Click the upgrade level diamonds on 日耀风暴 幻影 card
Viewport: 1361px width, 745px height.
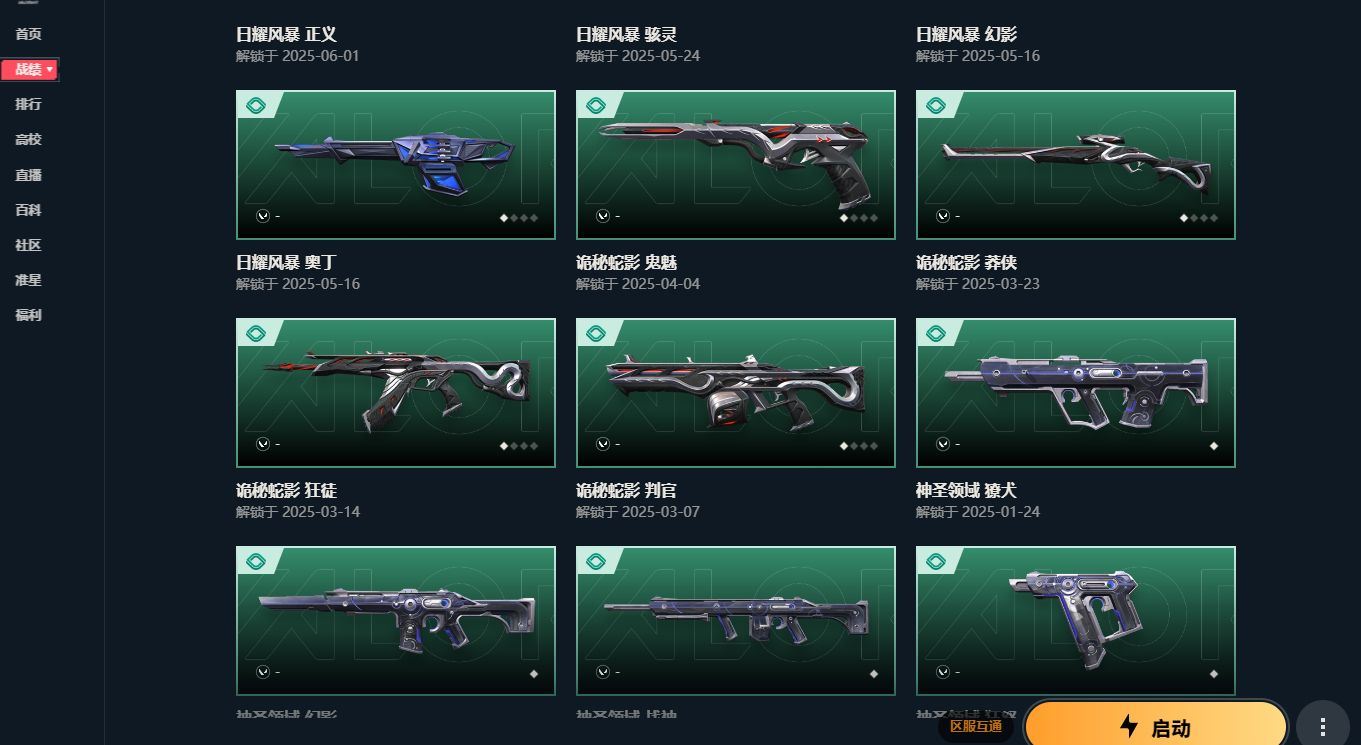(x=1199, y=218)
